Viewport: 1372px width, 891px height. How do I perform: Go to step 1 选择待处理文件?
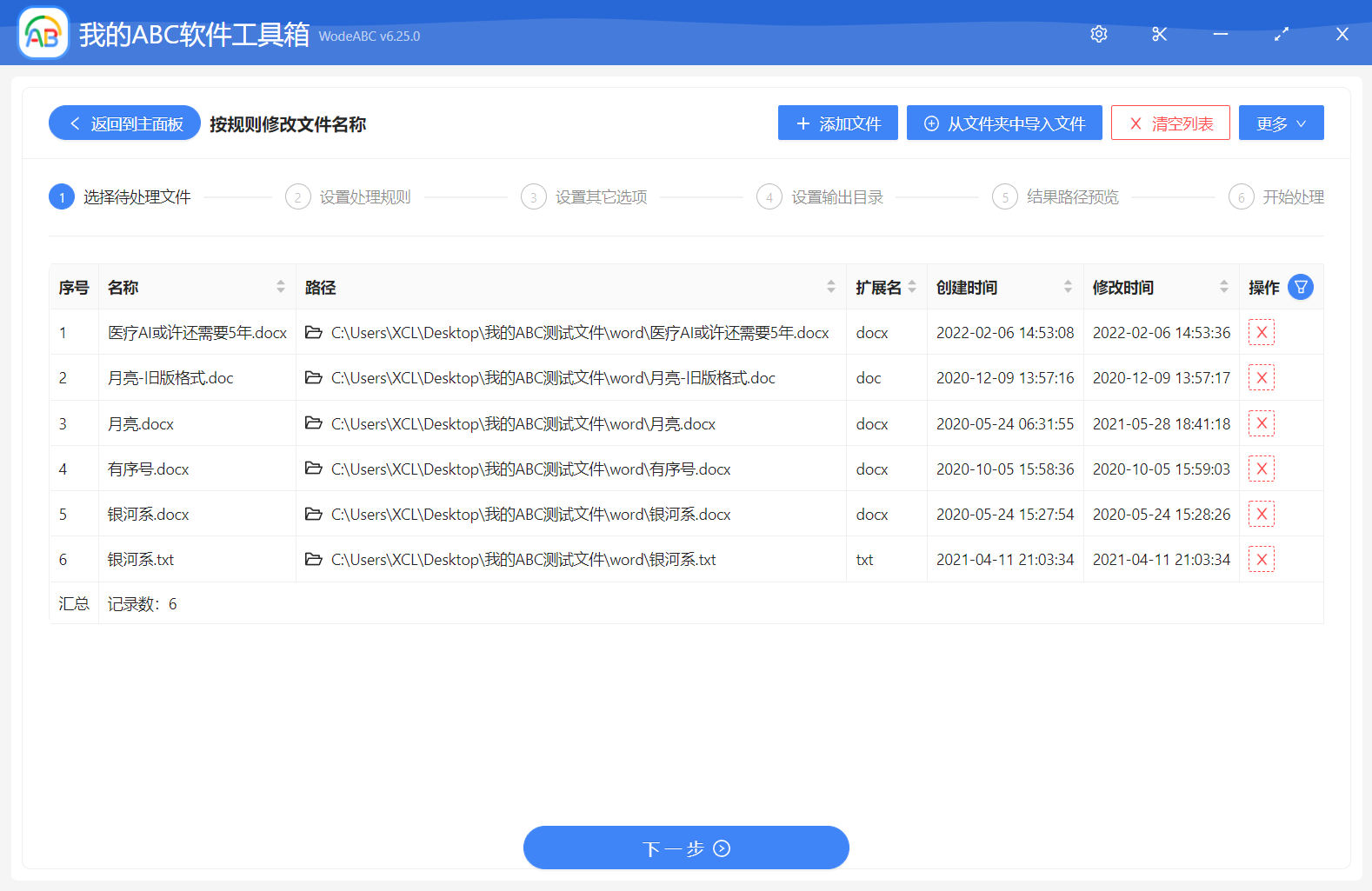click(x=120, y=197)
